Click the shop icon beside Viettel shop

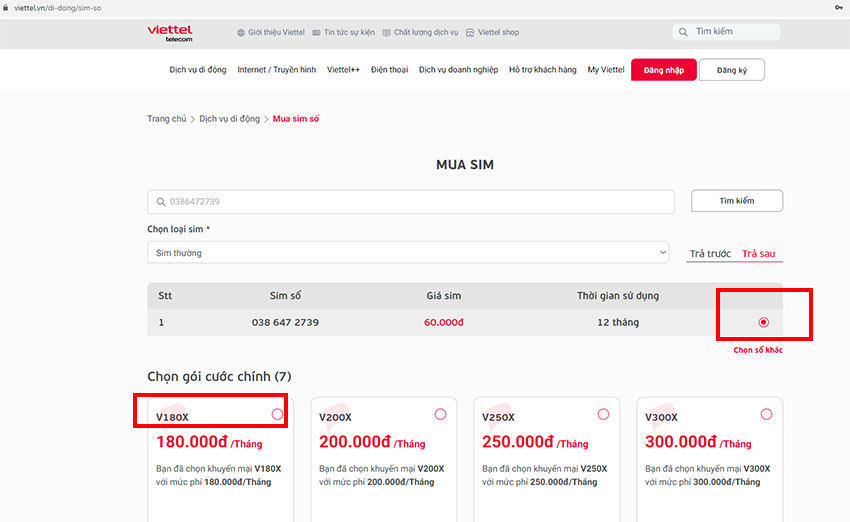tap(470, 33)
